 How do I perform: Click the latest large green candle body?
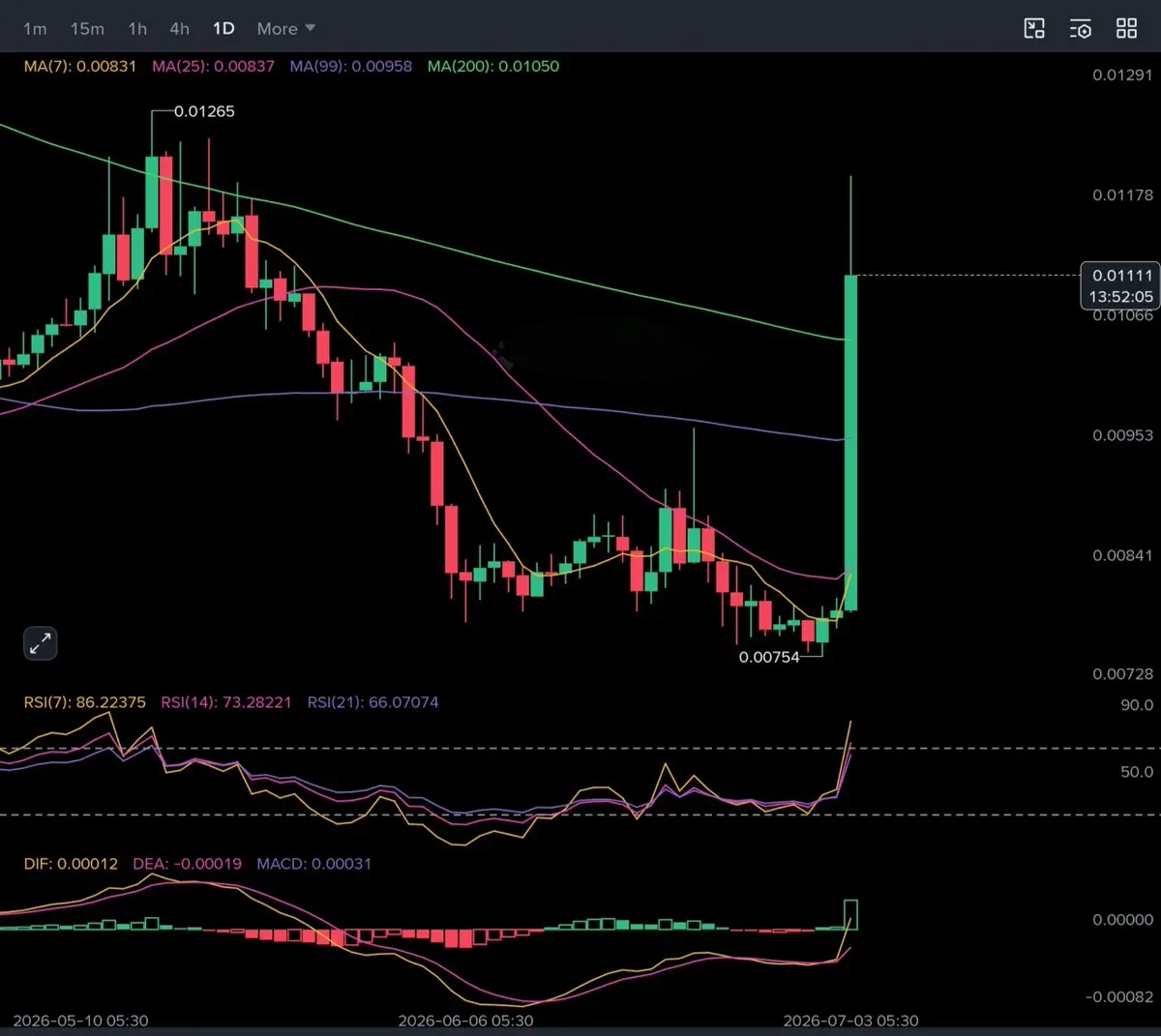click(x=850, y=443)
